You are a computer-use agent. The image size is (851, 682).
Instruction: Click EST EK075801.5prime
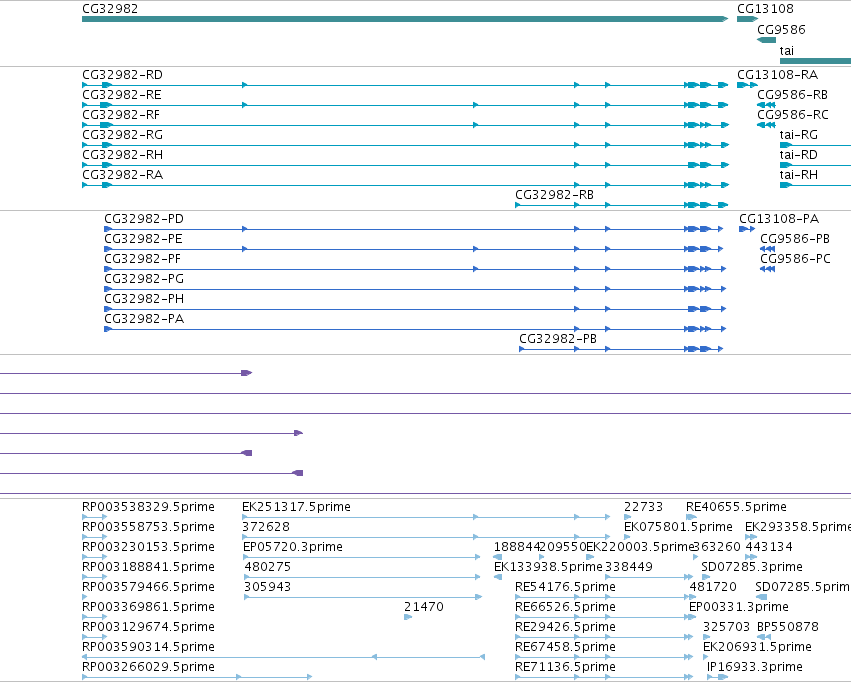(627, 537)
